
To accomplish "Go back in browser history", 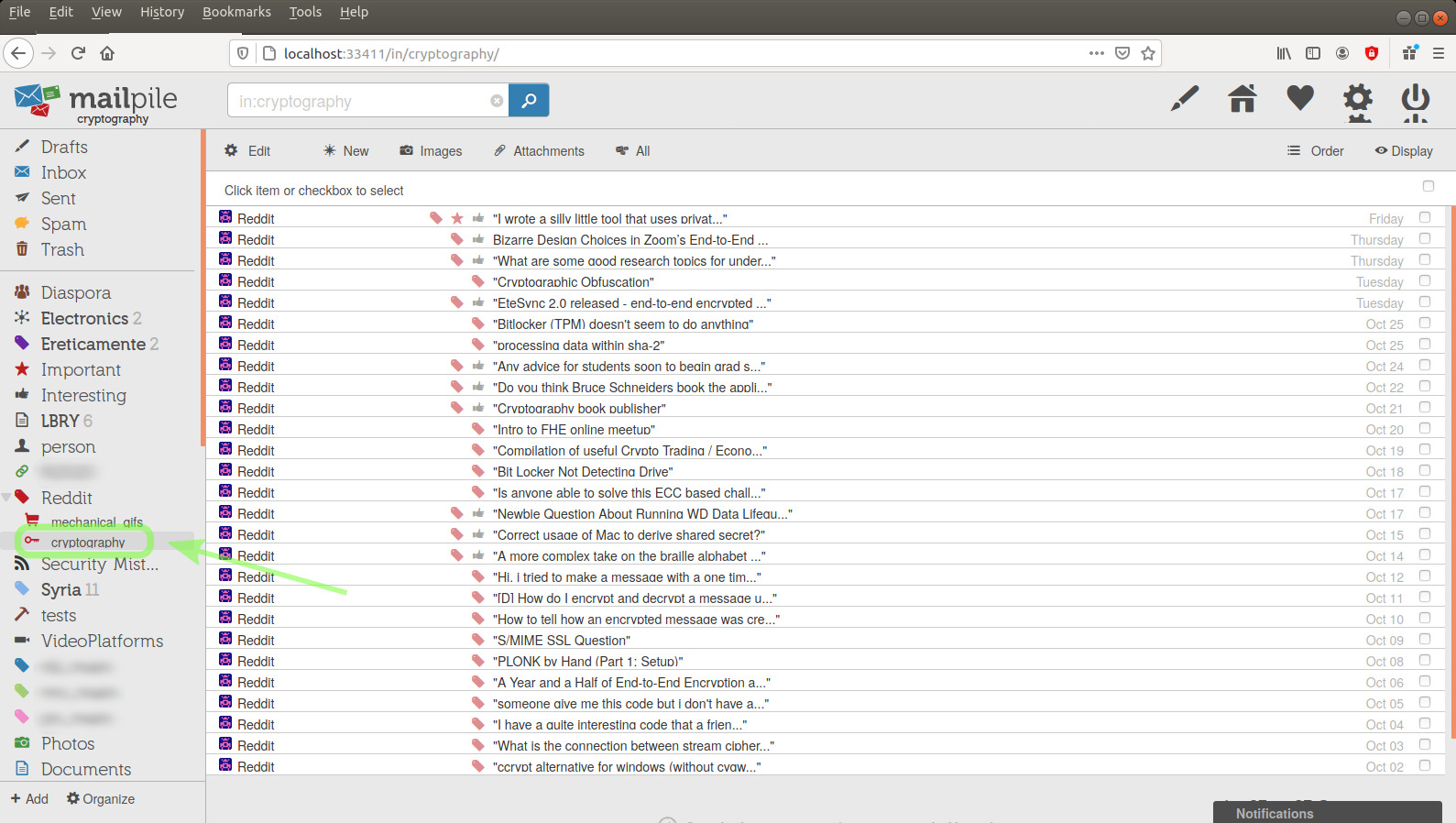I will (x=18, y=53).
